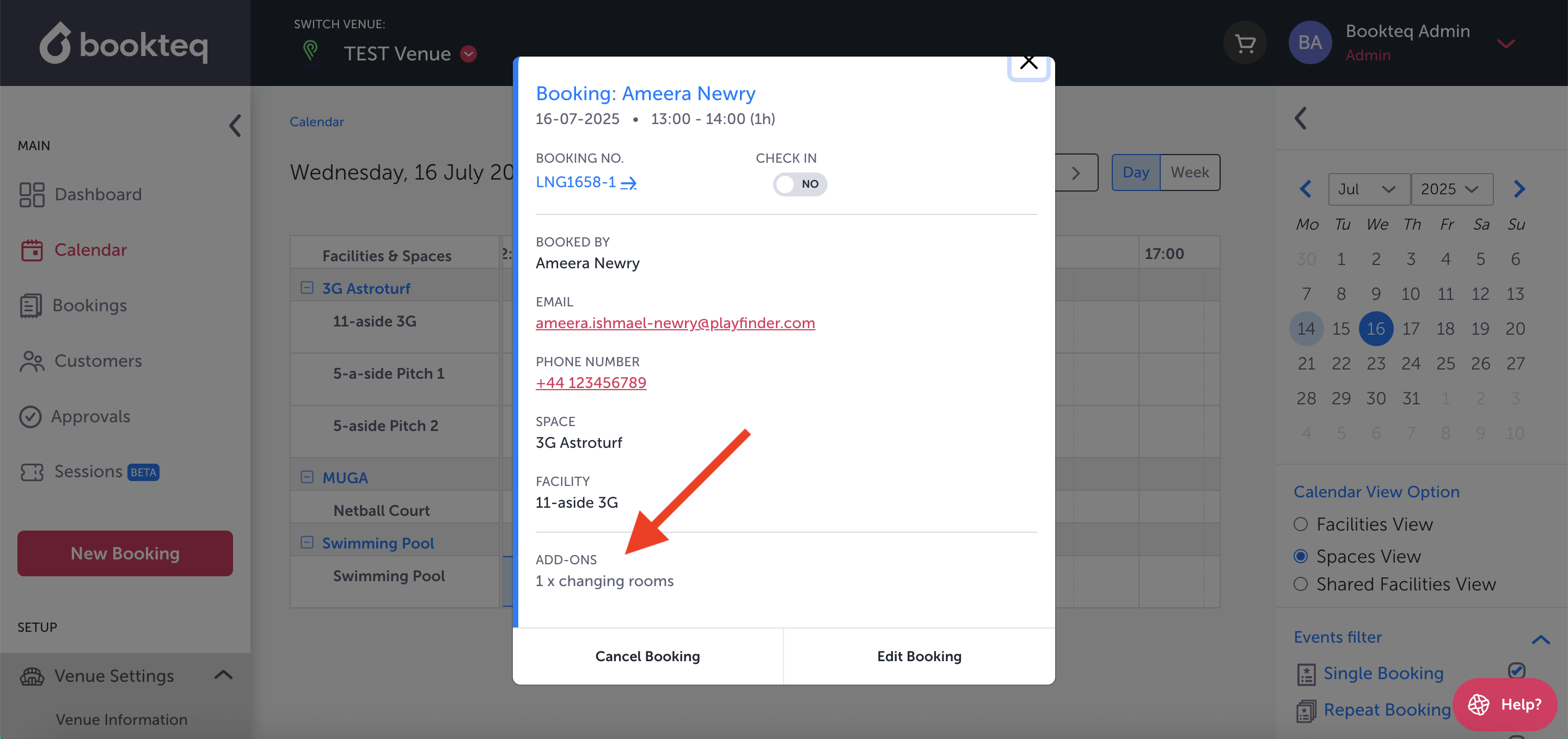Toggle Single Booking filter checkbox
1568x739 pixels.
(x=1516, y=670)
